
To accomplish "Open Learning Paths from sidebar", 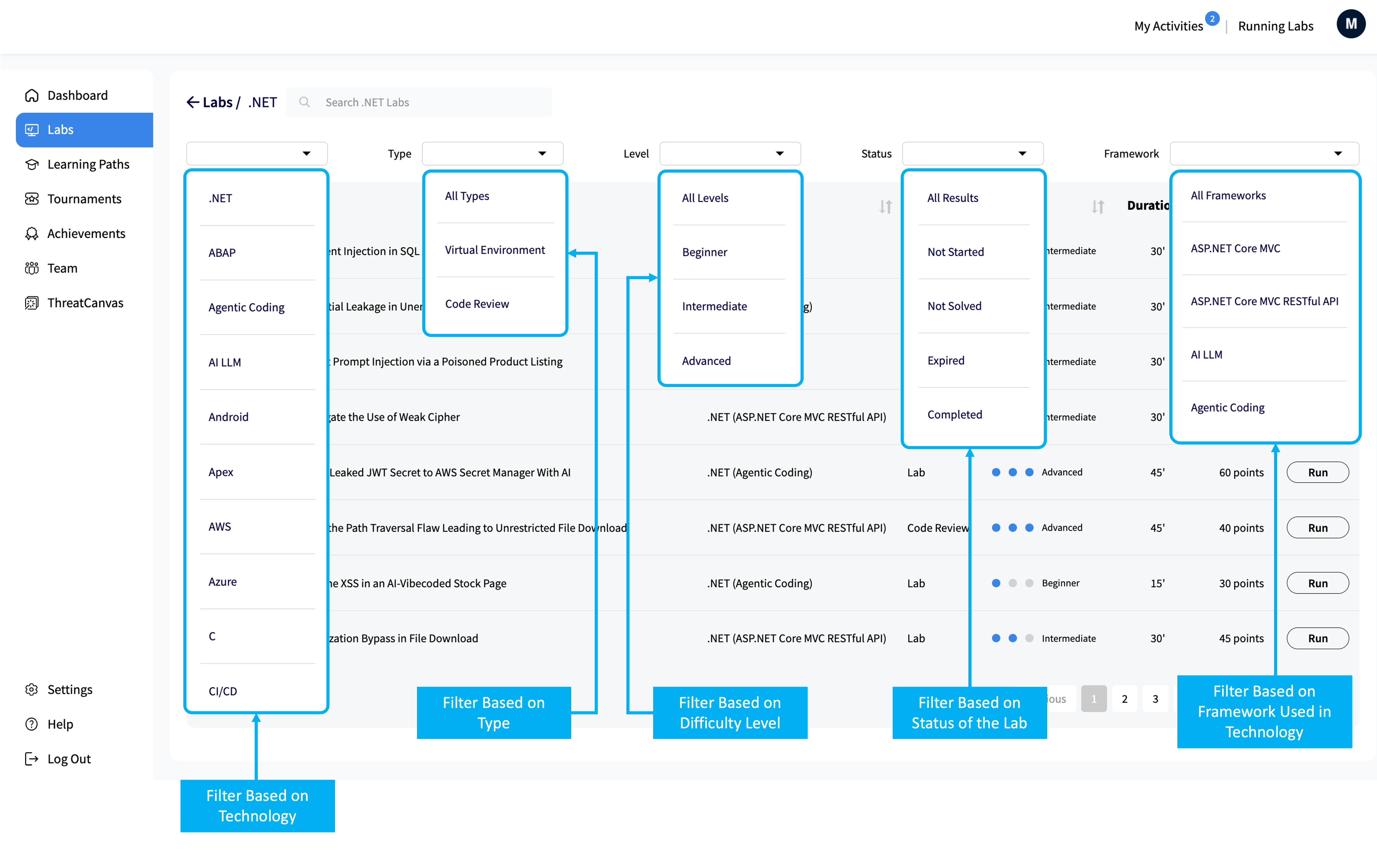I will point(88,165).
